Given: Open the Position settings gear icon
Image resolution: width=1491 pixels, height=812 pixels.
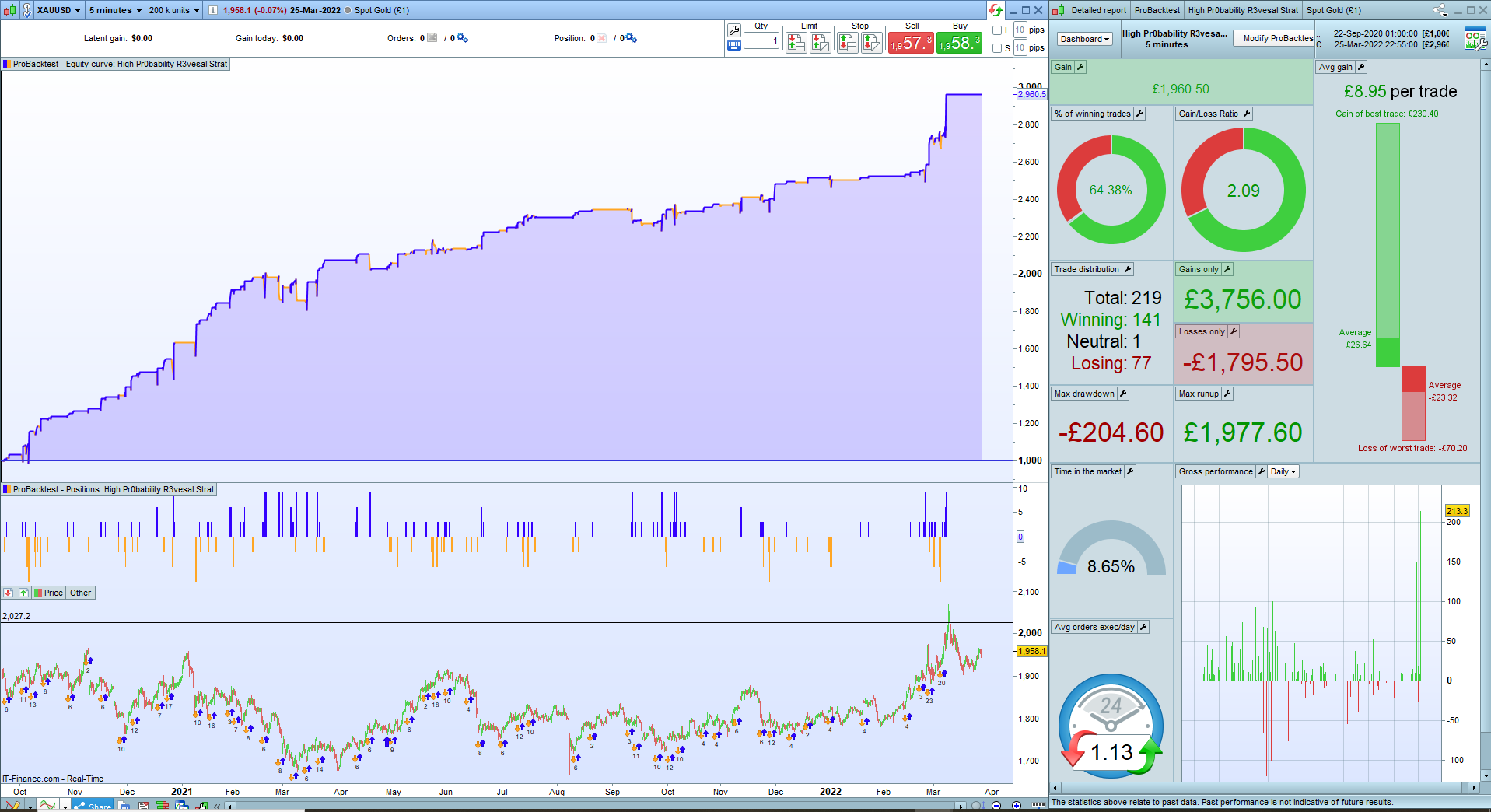Looking at the screenshot, I should [x=632, y=38].
